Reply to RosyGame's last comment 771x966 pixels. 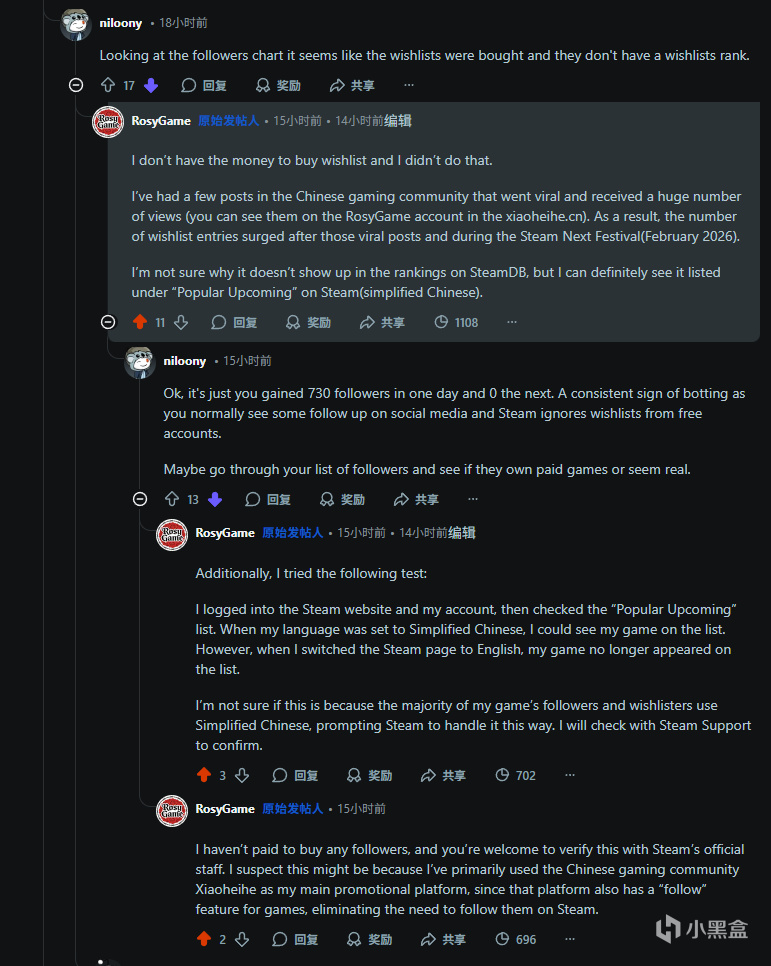point(295,939)
